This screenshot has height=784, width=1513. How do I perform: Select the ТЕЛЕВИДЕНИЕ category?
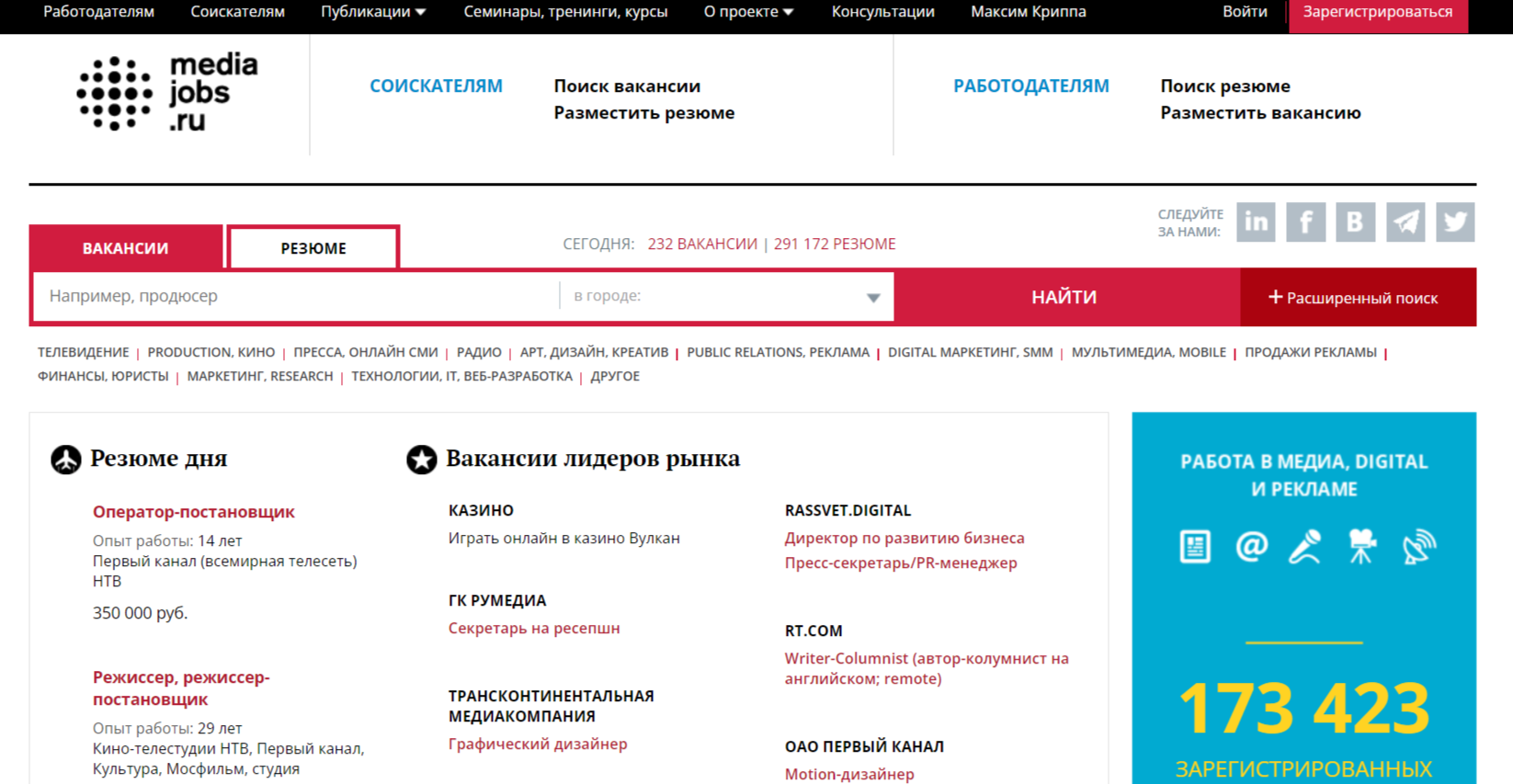84,352
